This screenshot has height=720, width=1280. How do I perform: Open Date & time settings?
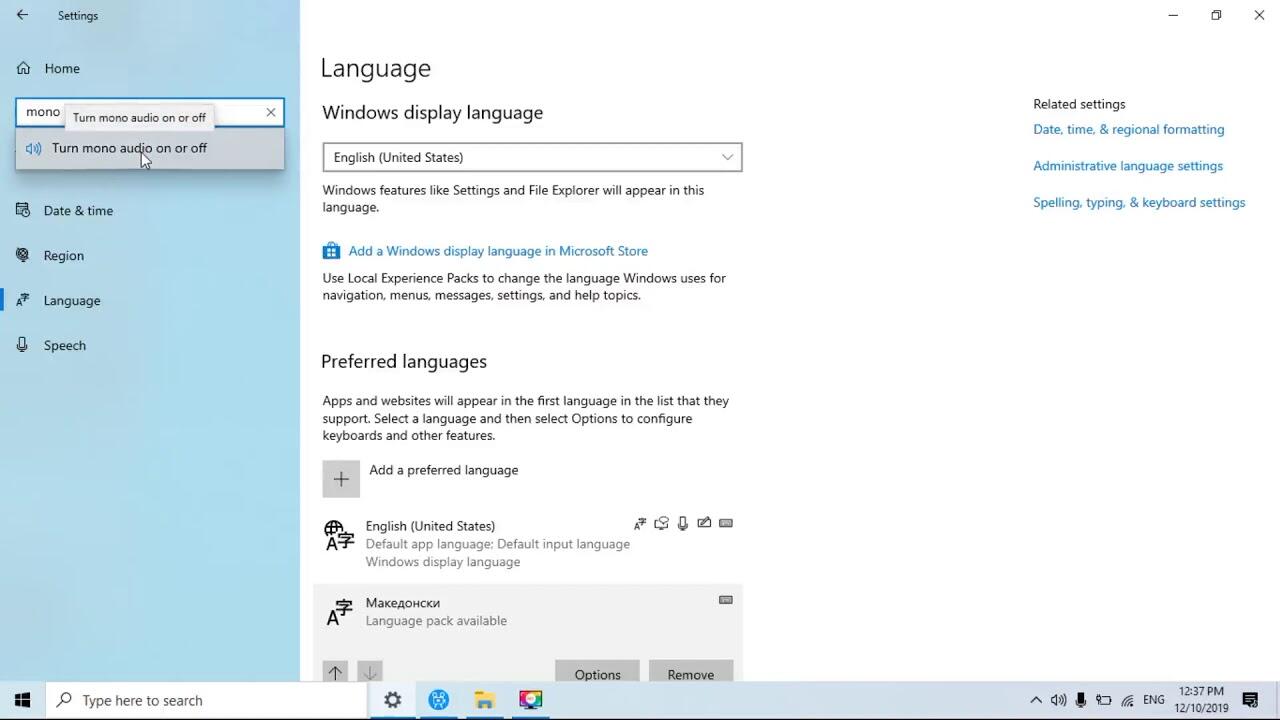click(78, 211)
